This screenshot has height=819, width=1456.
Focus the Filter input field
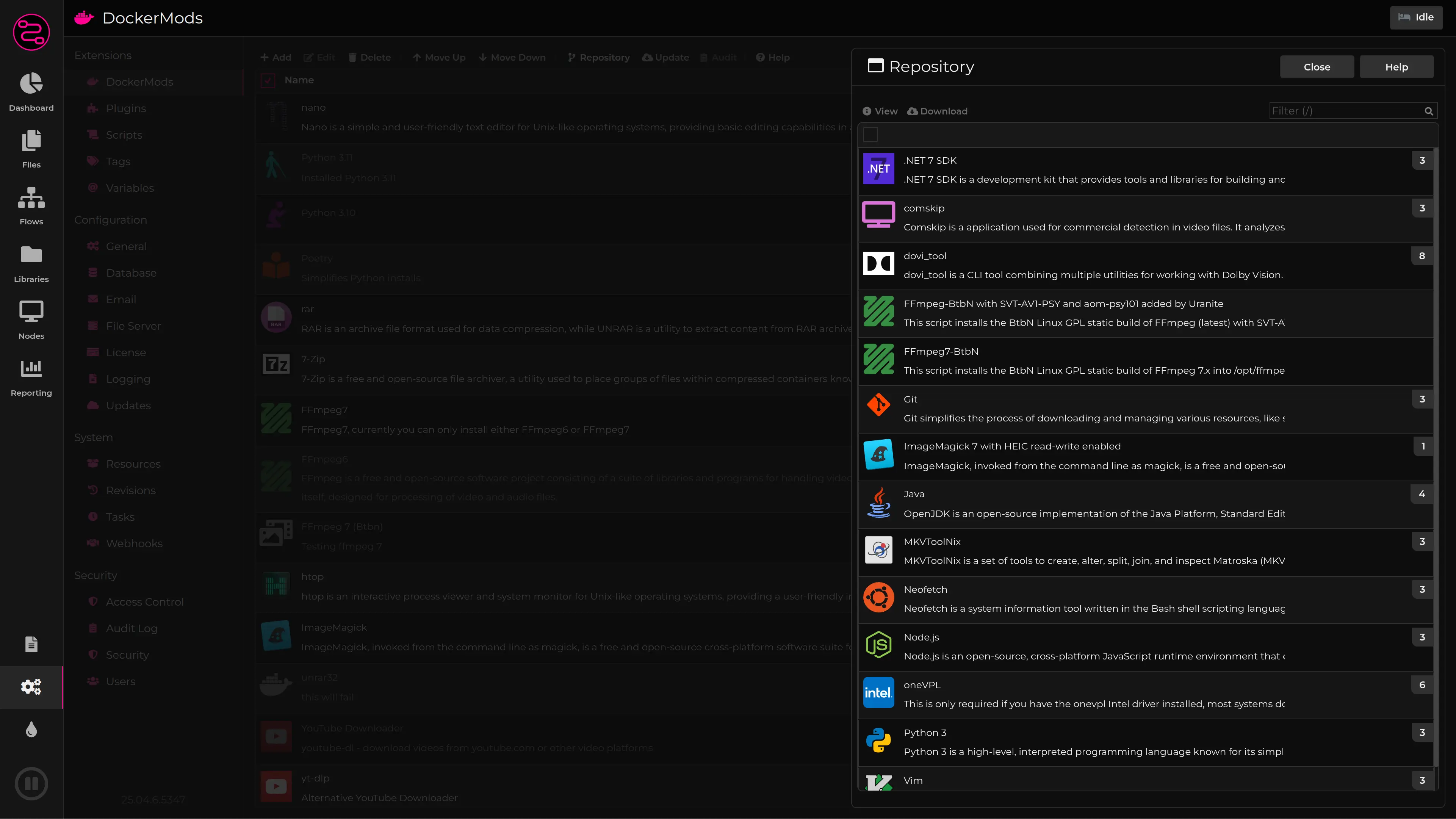pyautogui.click(x=1345, y=111)
